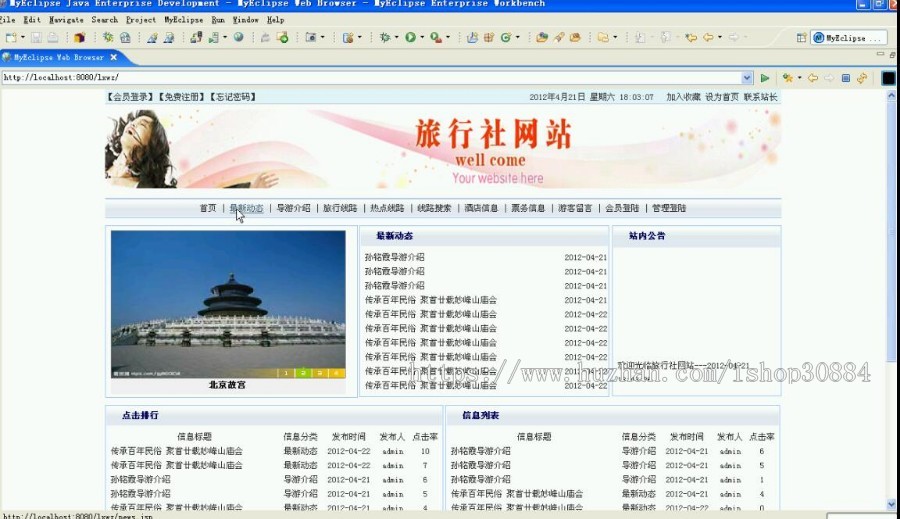
Task: Select slide 2 on the 北京故宫 slideshow
Action: click(303, 373)
